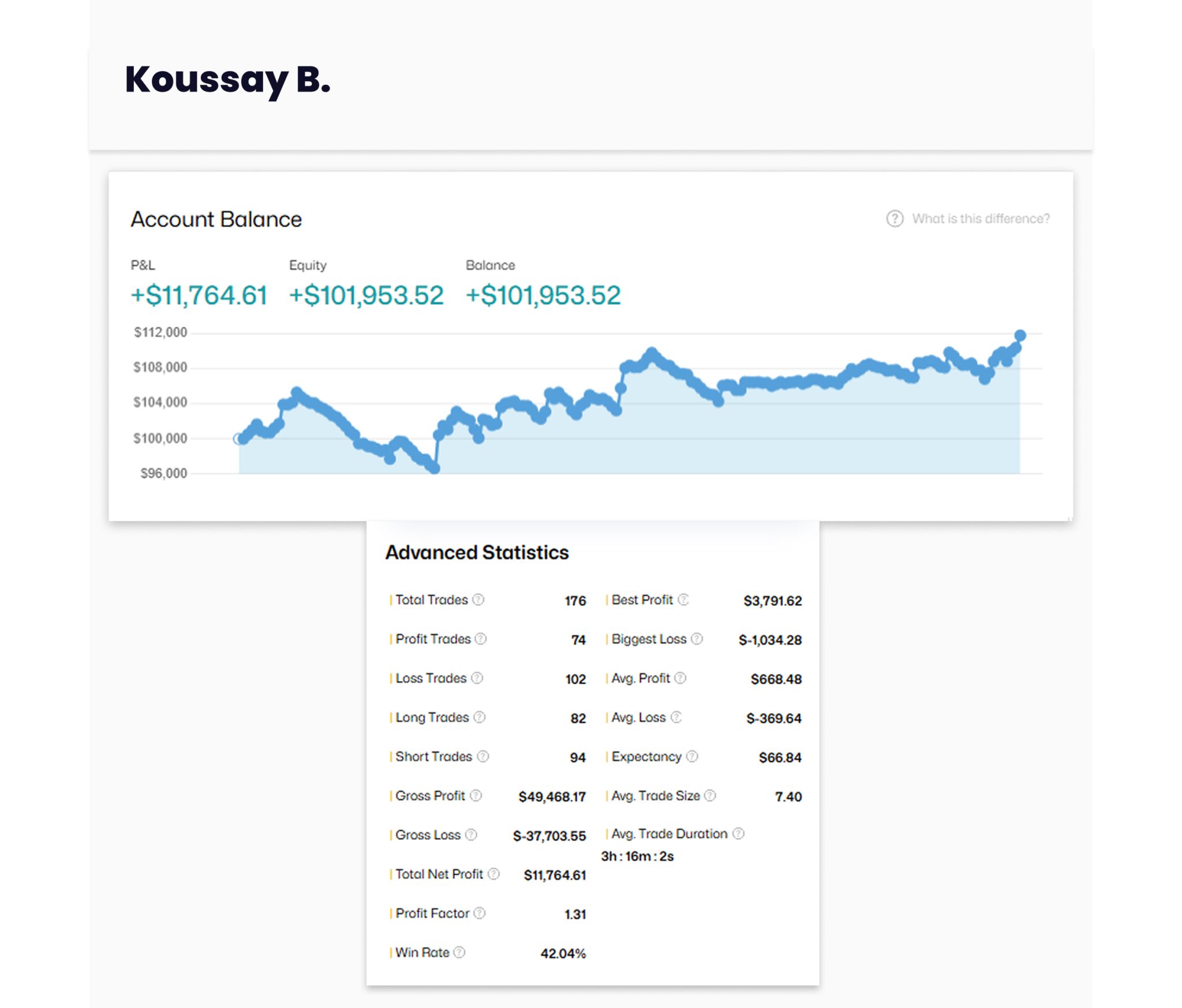
Task: Click help icon beside Profit Trades
Action: [481, 639]
